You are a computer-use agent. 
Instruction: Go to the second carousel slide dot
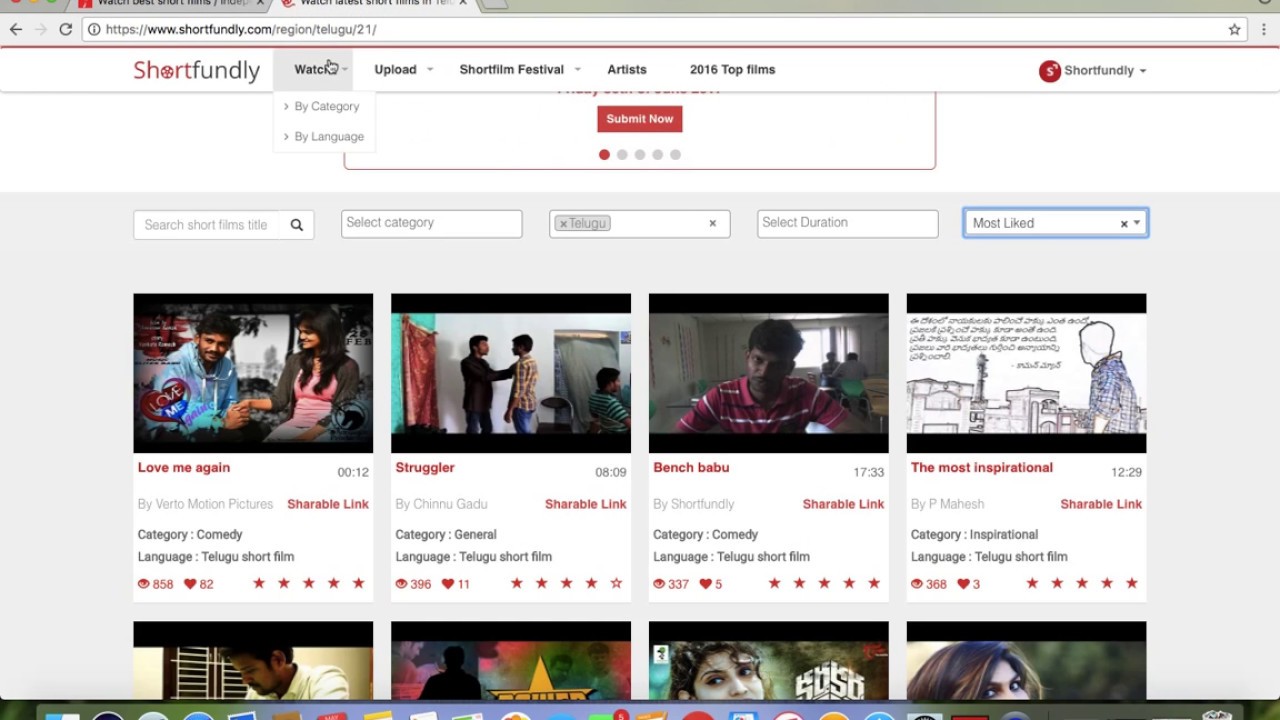(622, 155)
